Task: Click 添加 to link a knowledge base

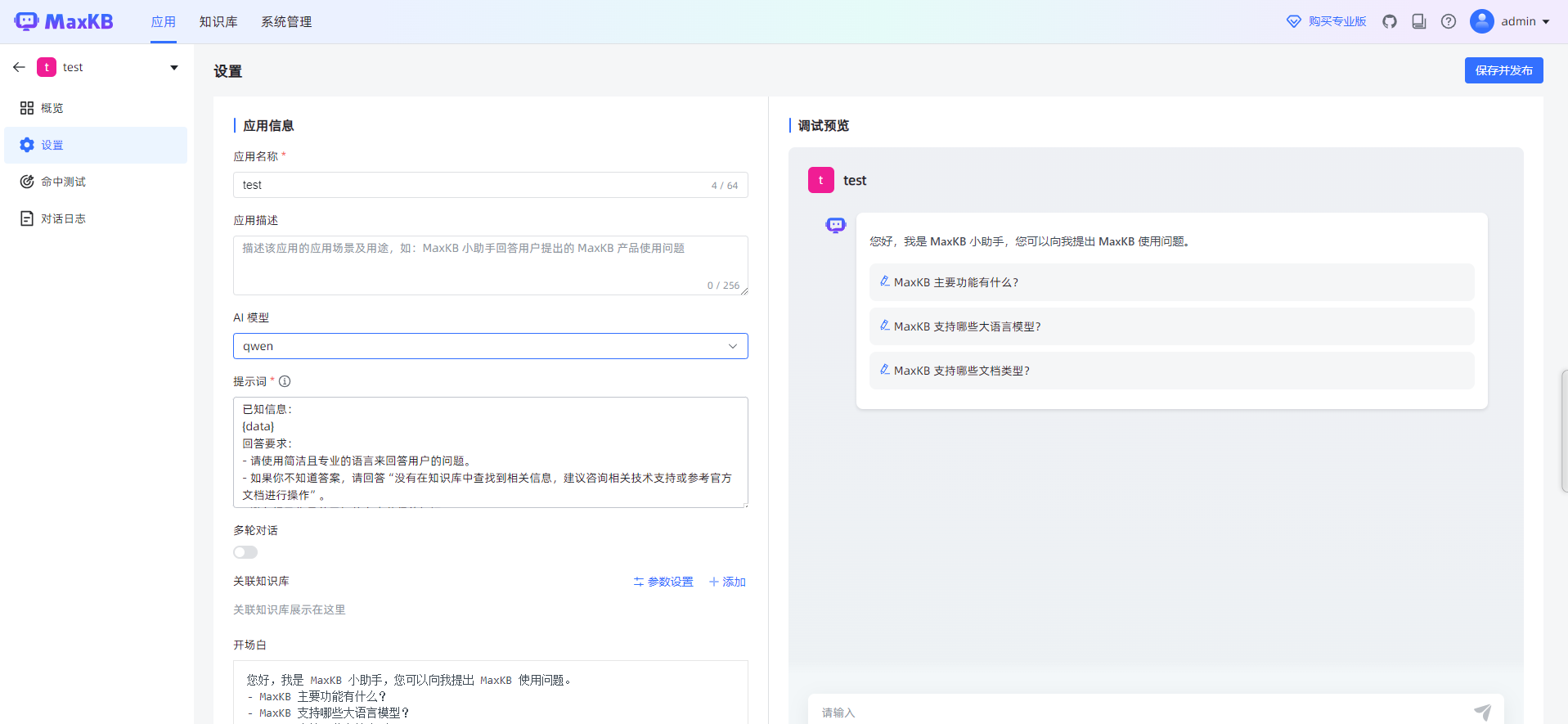Action: [727, 582]
